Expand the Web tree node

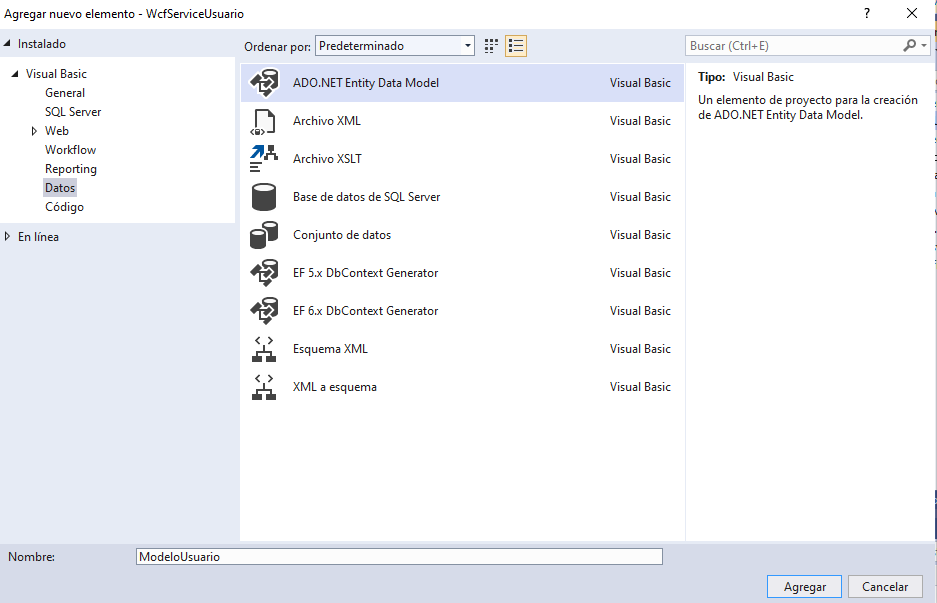[33, 130]
